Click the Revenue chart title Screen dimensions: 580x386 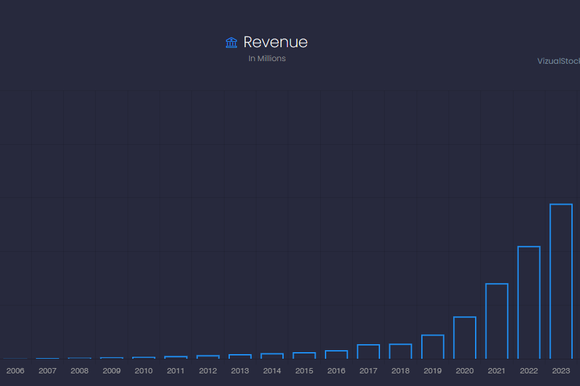click(275, 42)
